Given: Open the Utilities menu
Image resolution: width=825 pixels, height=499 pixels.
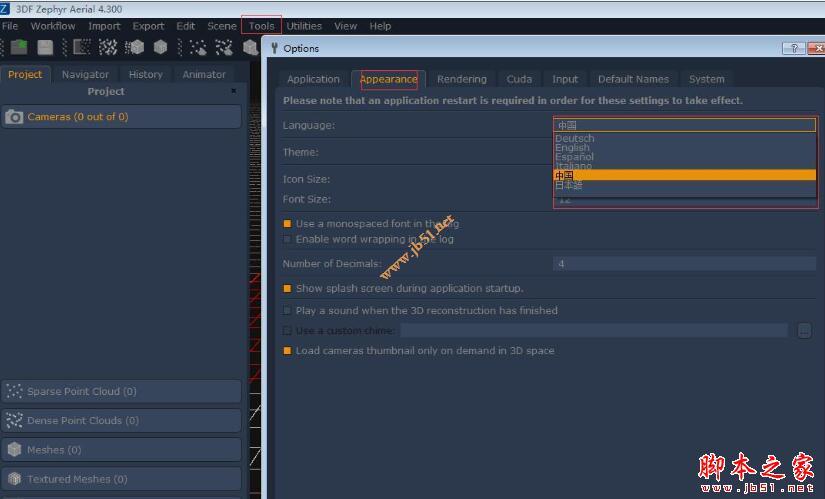Looking at the screenshot, I should (304, 26).
